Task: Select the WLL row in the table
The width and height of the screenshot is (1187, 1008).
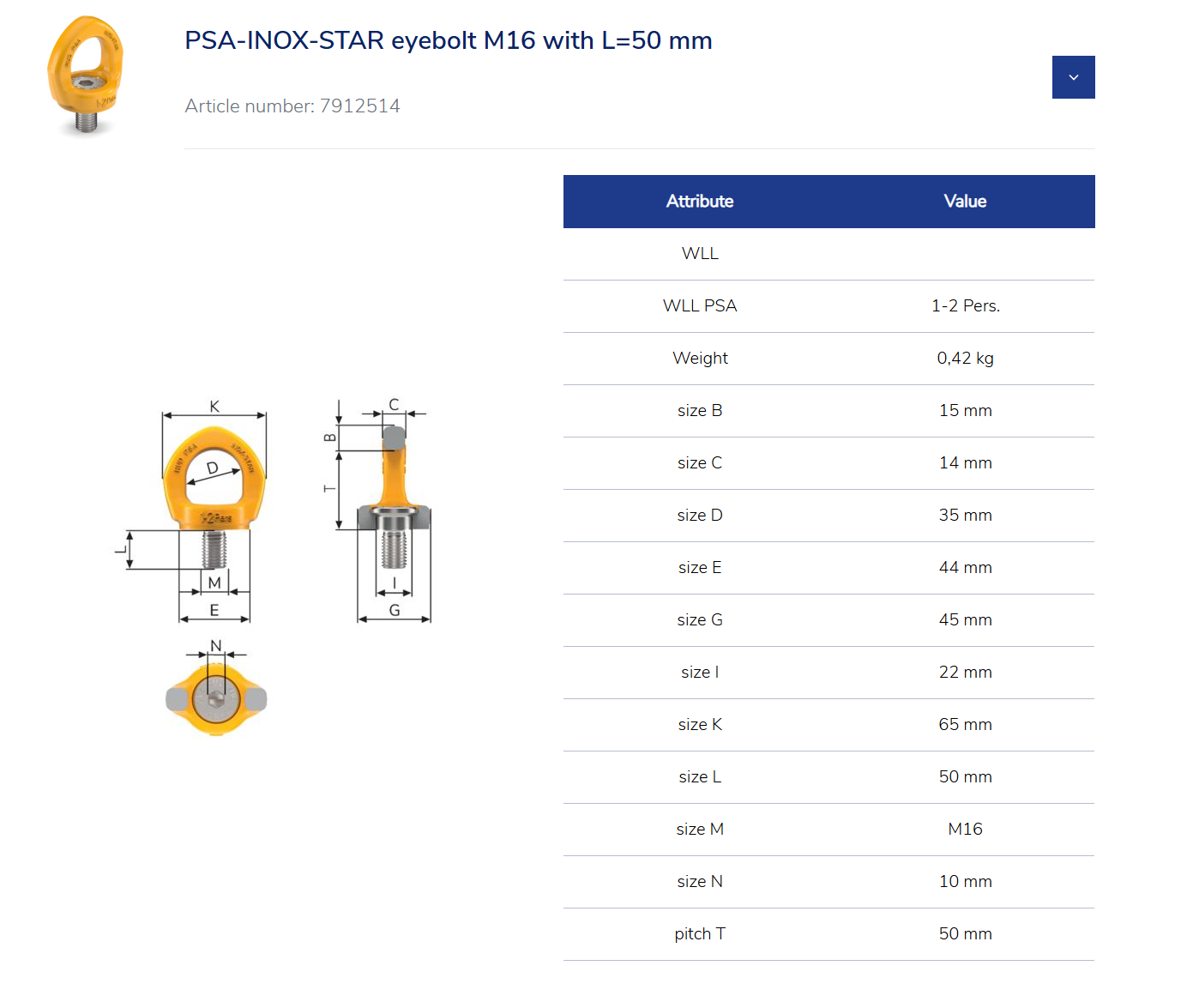Action: [700, 253]
